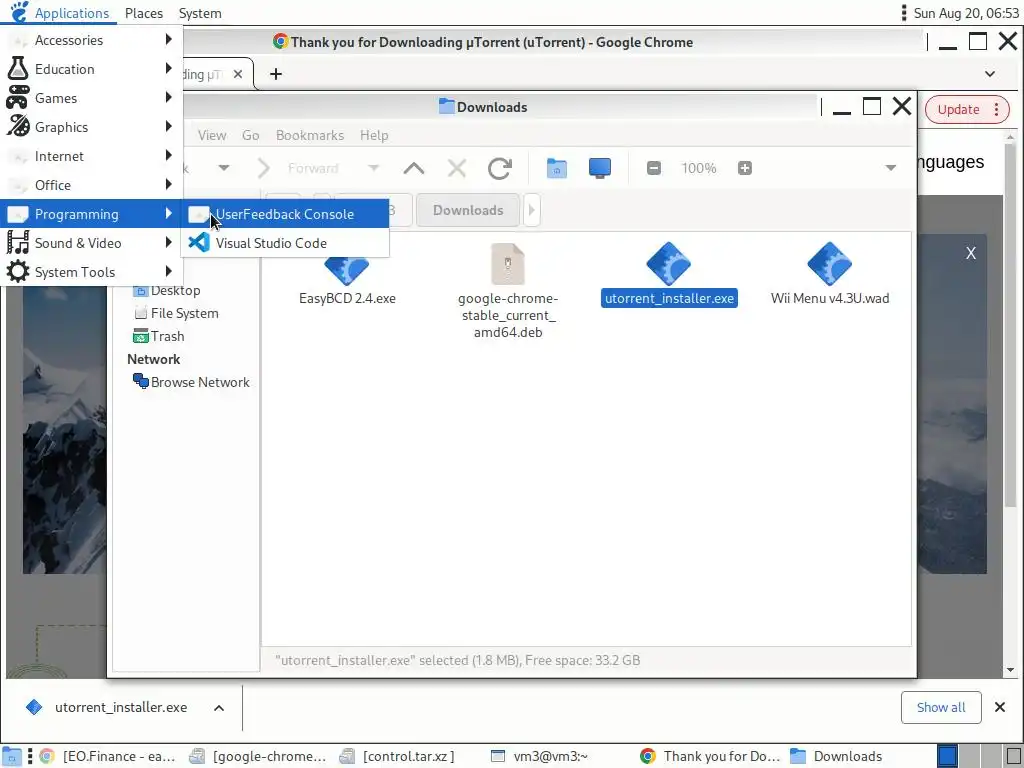This screenshot has height=768, width=1024.
Task: Switch to google-chrome archive window in taskbar
Action: pyautogui.click(x=258, y=756)
